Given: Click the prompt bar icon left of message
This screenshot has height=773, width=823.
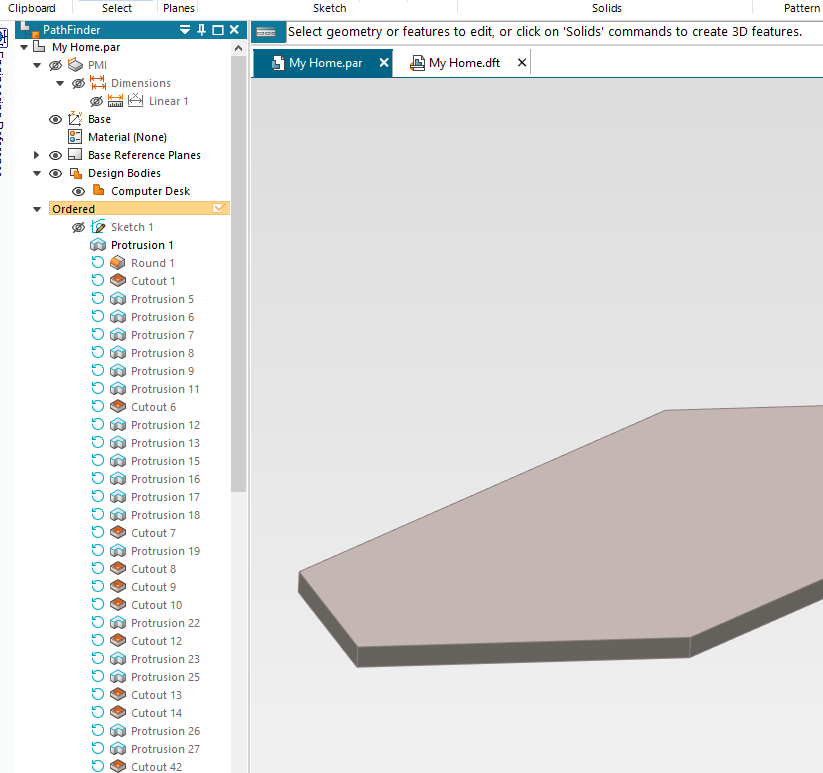Looking at the screenshot, I should [x=265, y=32].
